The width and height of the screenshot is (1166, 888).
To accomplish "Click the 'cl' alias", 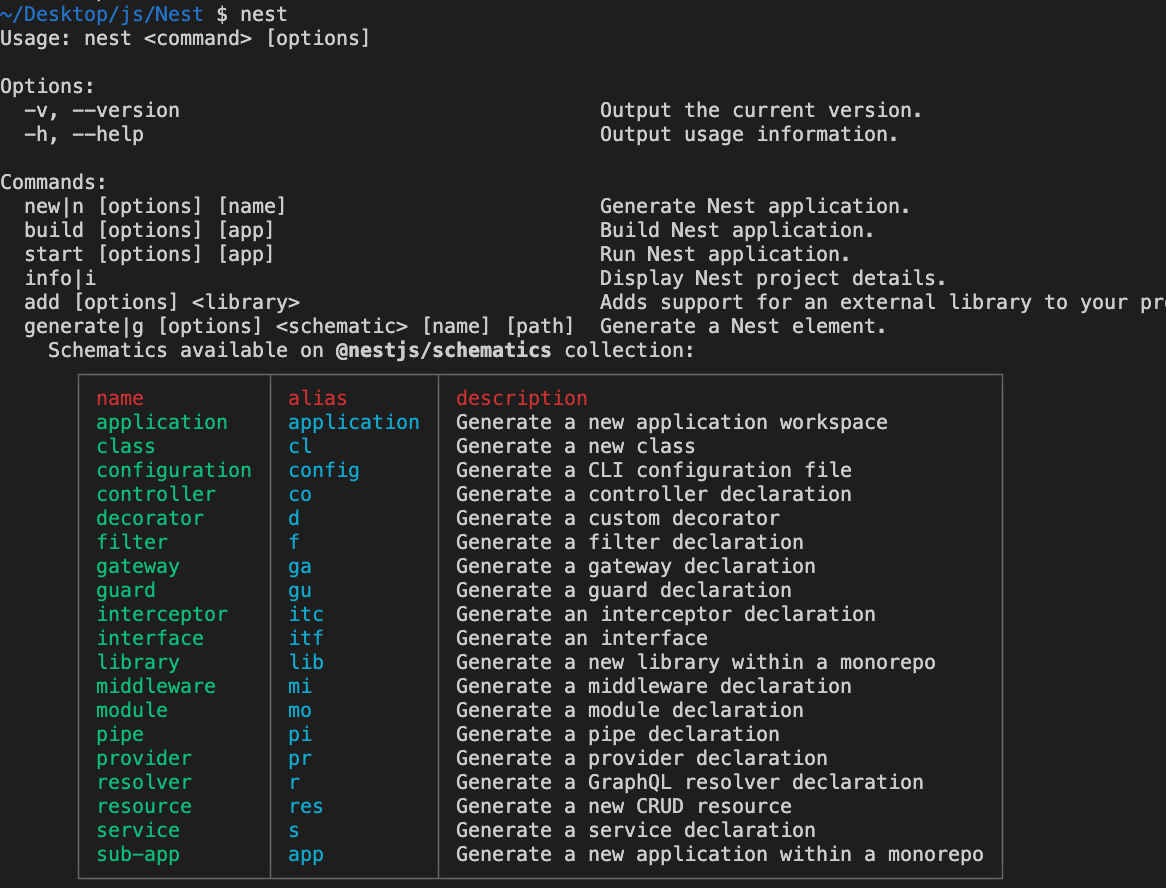I will [x=300, y=445].
